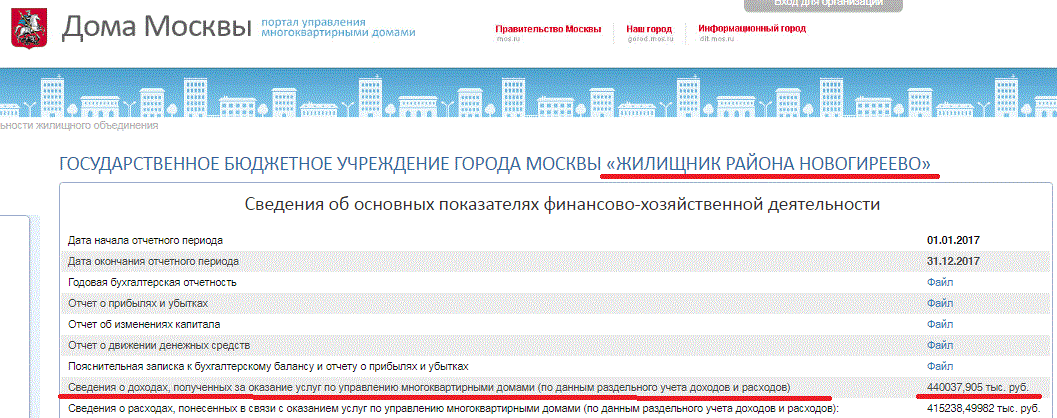Image resolution: width=1057 pixels, height=418 pixels.
Task: Open the Годовая бухгалтерская отчетность file link
Action: point(940,282)
